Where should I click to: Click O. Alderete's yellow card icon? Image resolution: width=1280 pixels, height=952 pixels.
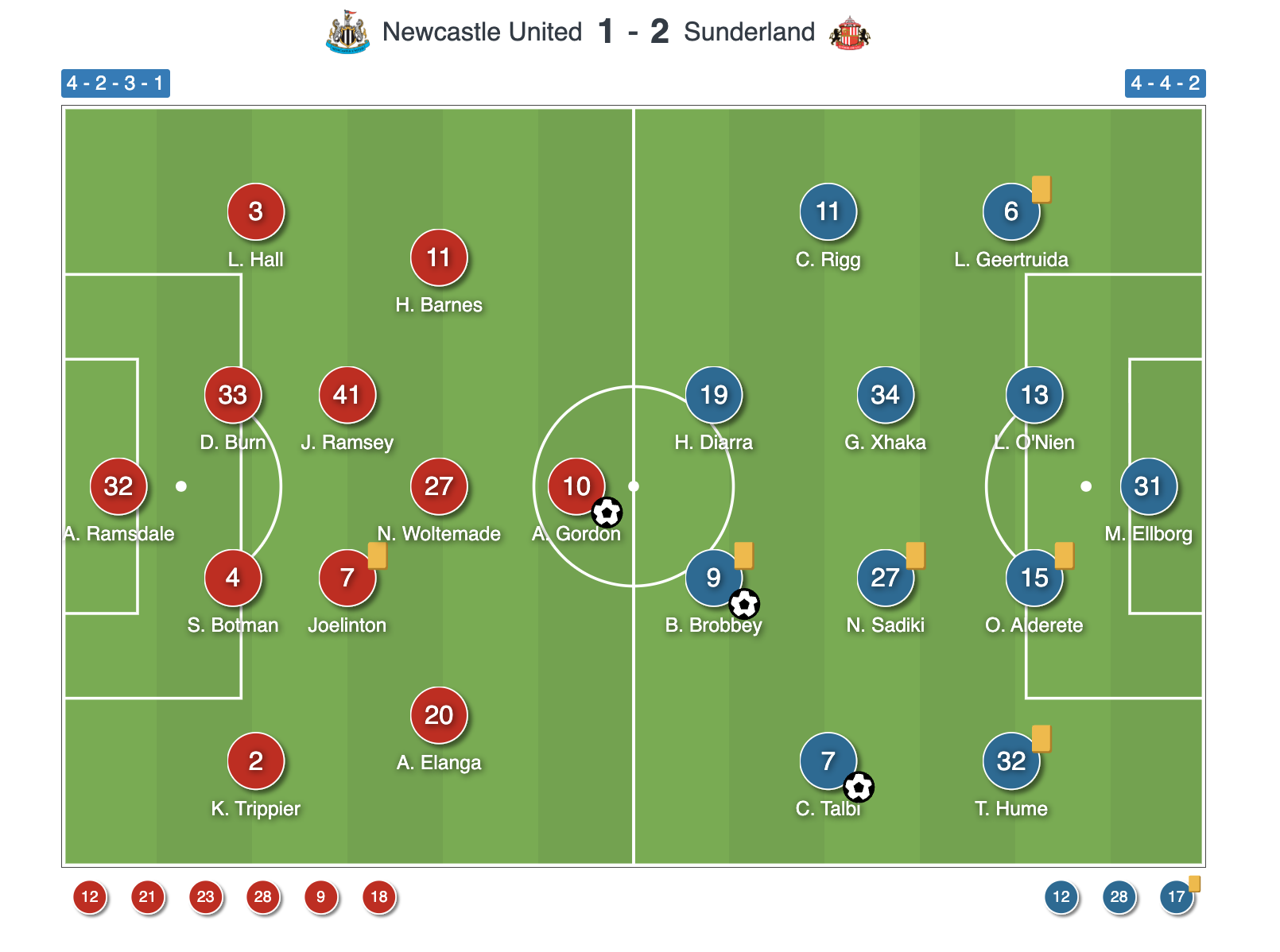(x=1065, y=555)
